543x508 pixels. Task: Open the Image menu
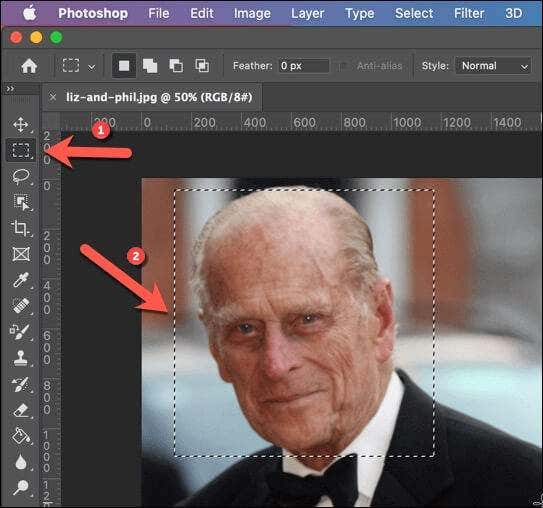(x=252, y=14)
